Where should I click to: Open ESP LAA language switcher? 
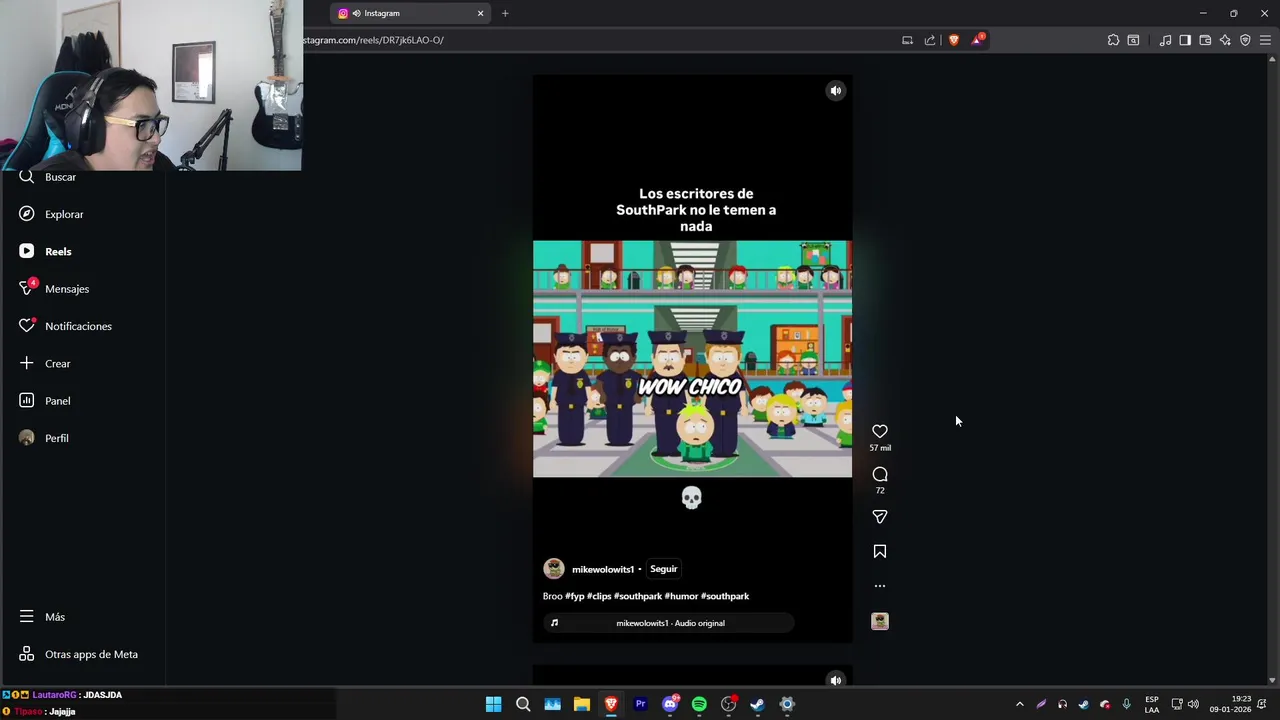pyautogui.click(x=1152, y=704)
